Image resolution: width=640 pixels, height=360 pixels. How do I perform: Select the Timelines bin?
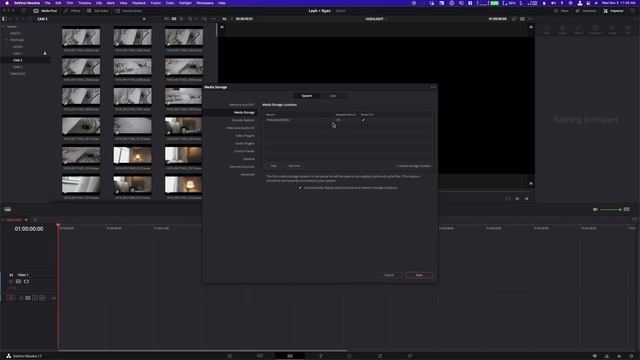pos(18,74)
